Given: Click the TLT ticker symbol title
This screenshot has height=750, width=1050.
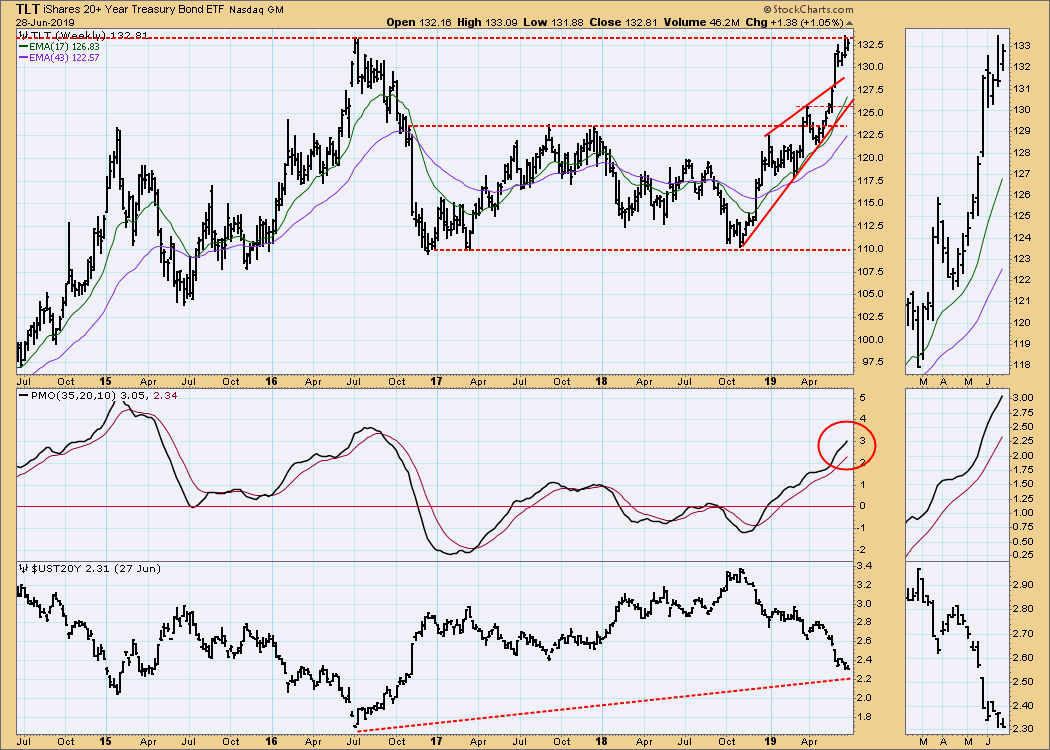Looking at the screenshot, I should (x=26, y=9).
